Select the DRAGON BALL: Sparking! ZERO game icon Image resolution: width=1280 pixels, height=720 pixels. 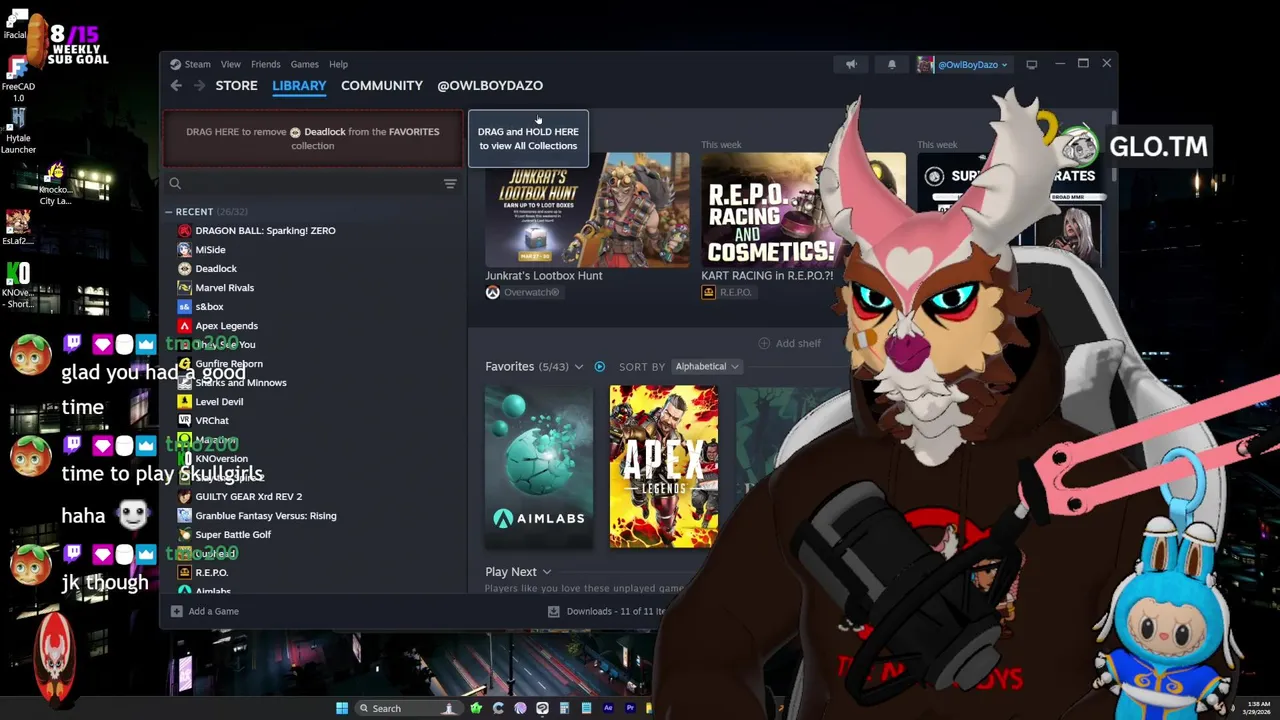point(184,231)
